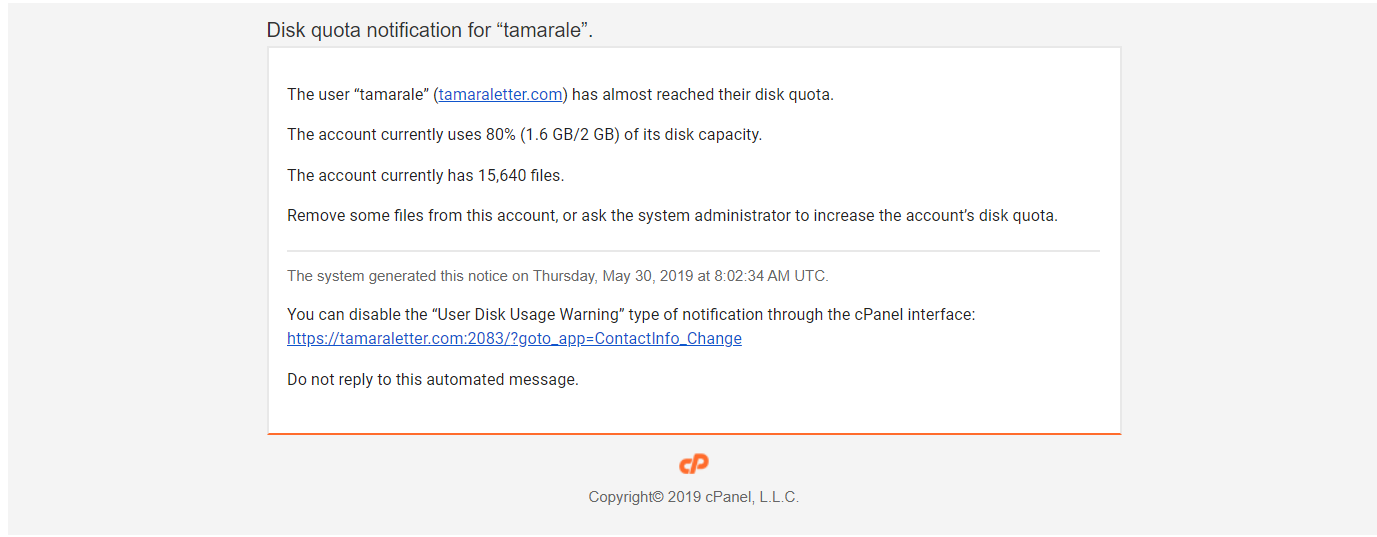Click the Copyright 2019 cPanel footer text
The height and width of the screenshot is (537, 1377).
(694, 497)
